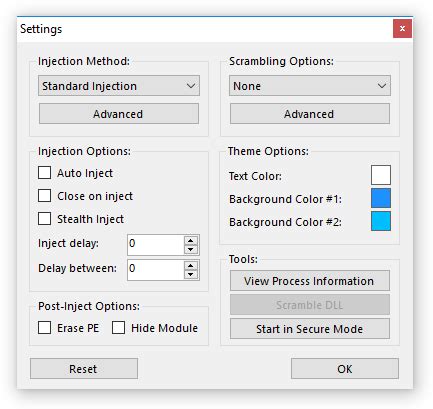Increase the Delay between spinner value
This screenshot has height=409, width=433.
tap(190, 266)
